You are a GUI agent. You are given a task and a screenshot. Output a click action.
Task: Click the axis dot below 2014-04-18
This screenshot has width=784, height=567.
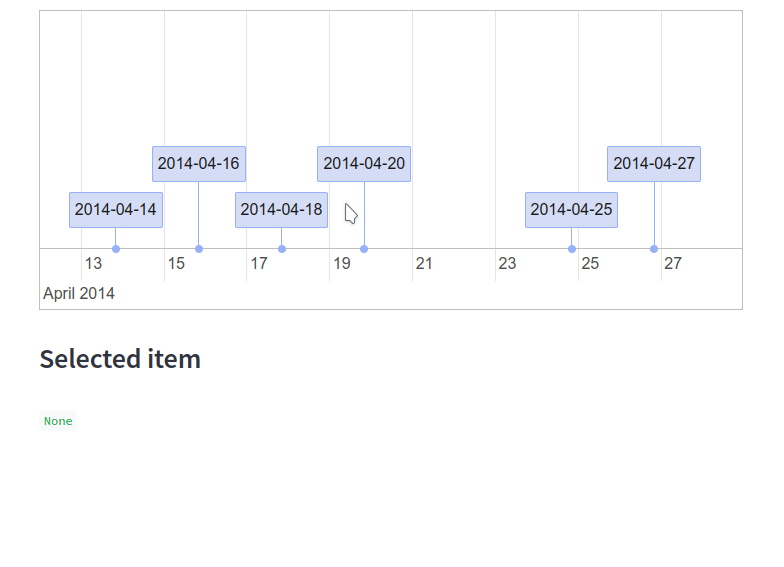pos(282,249)
